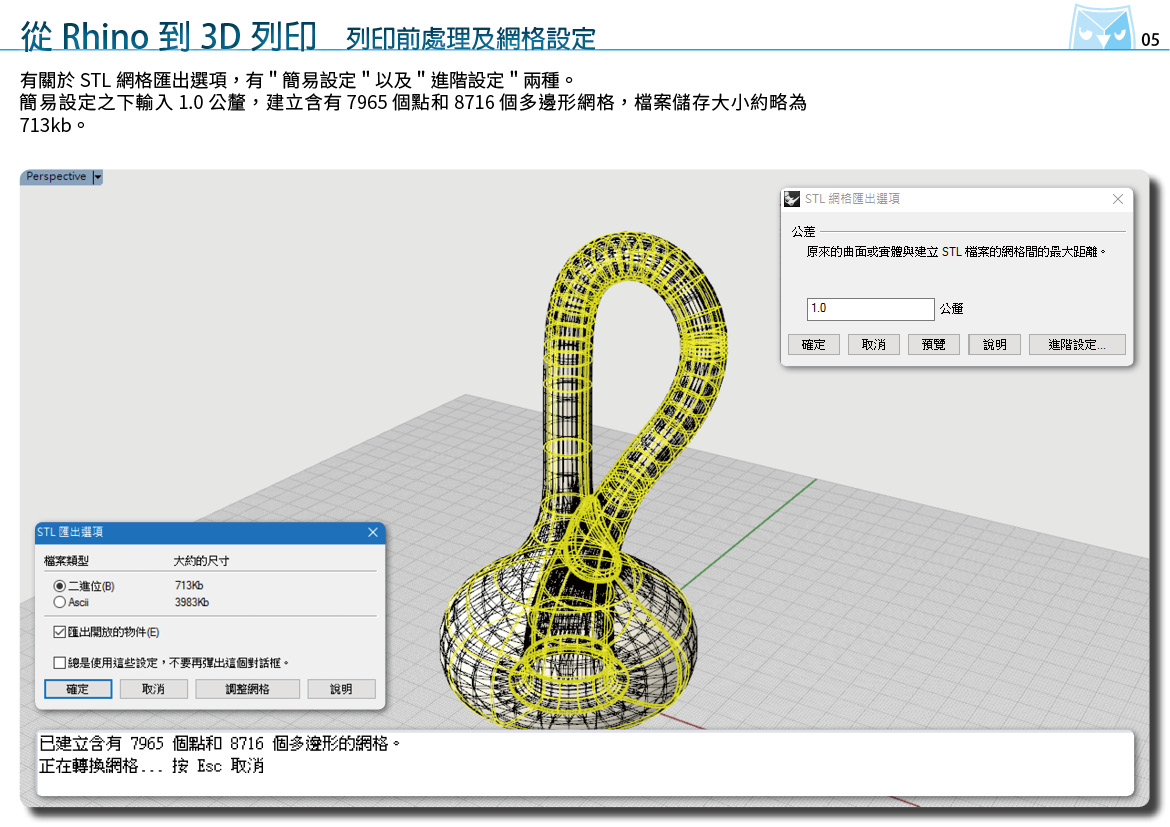Open 說明 help in STL 匯出選項 dialog
Viewport: 1170px width, 827px height.
pos(341,689)
